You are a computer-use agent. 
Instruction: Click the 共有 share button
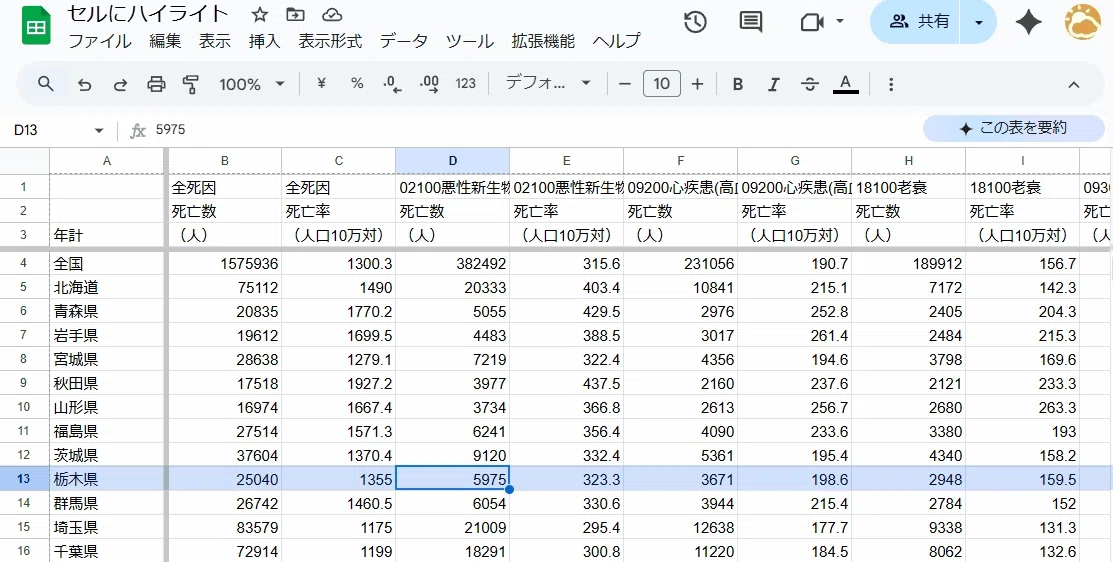point(916,22)
